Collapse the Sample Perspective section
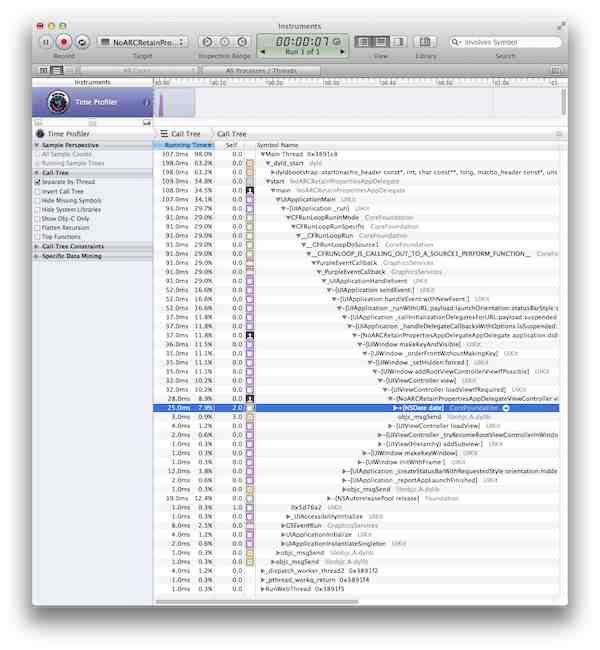This screenshot has width=600, height=650. pyautogui.click(x=37, y=145)
